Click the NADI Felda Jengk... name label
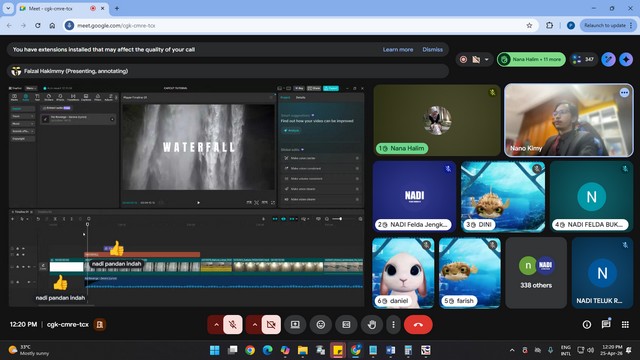Screen dimensions: 640x360 [x=414, y=224]
